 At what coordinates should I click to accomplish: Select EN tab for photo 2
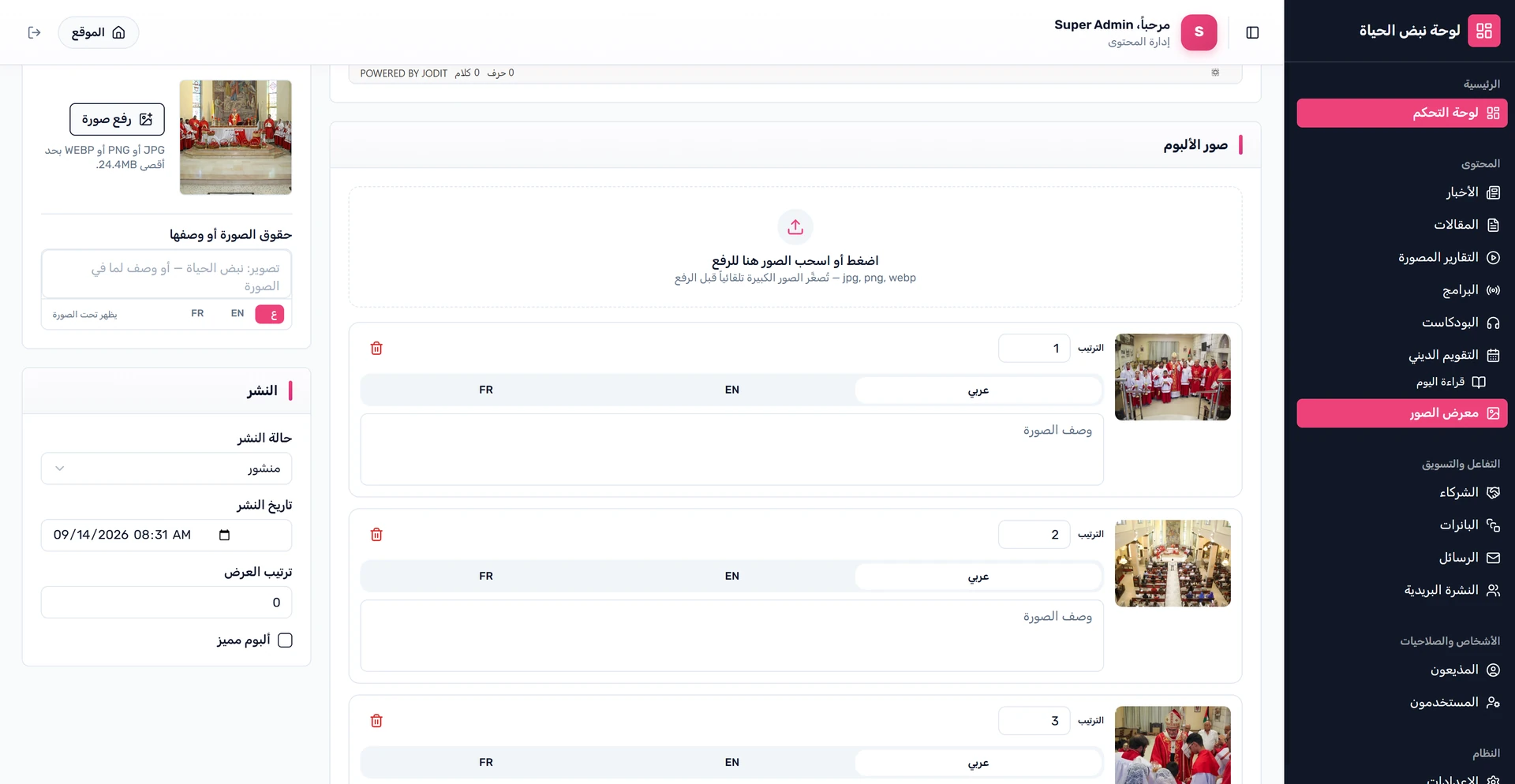[x=732, y=576]
